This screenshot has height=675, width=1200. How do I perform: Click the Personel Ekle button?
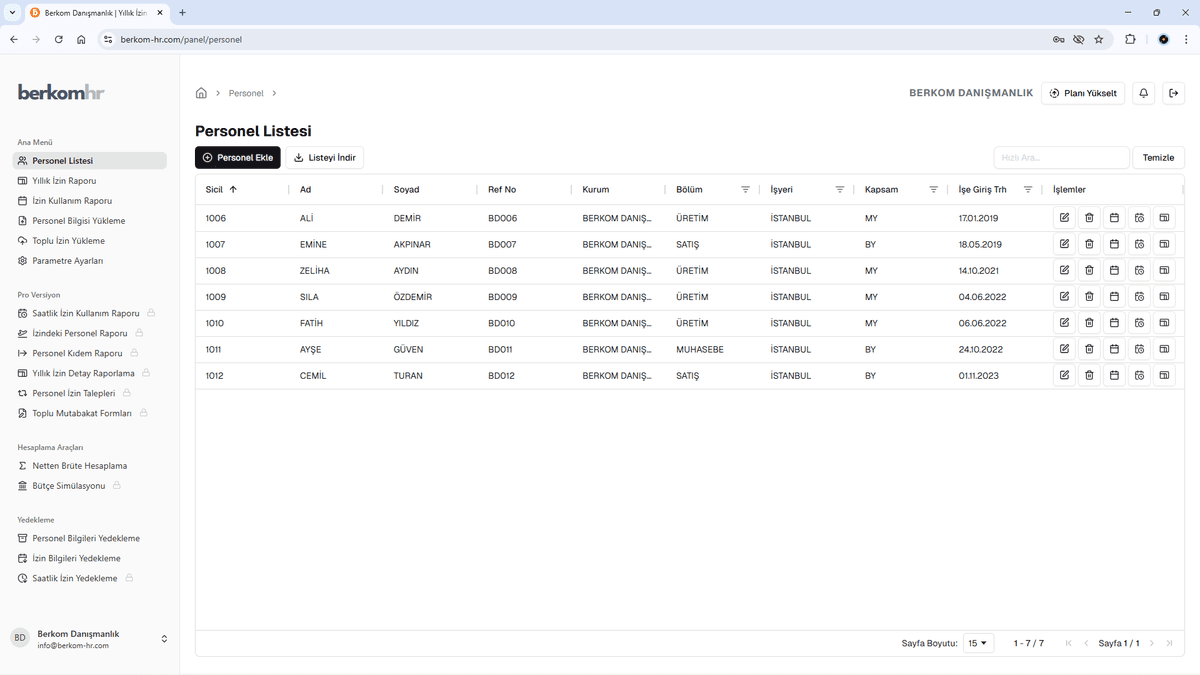click(237, 158)
